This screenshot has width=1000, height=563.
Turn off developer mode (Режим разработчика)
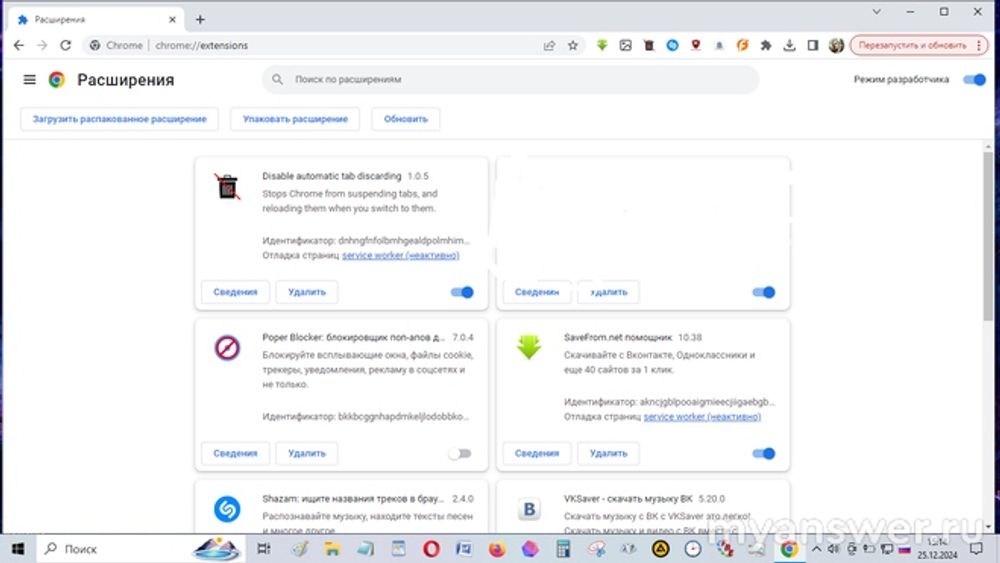[x=973, y=80]
